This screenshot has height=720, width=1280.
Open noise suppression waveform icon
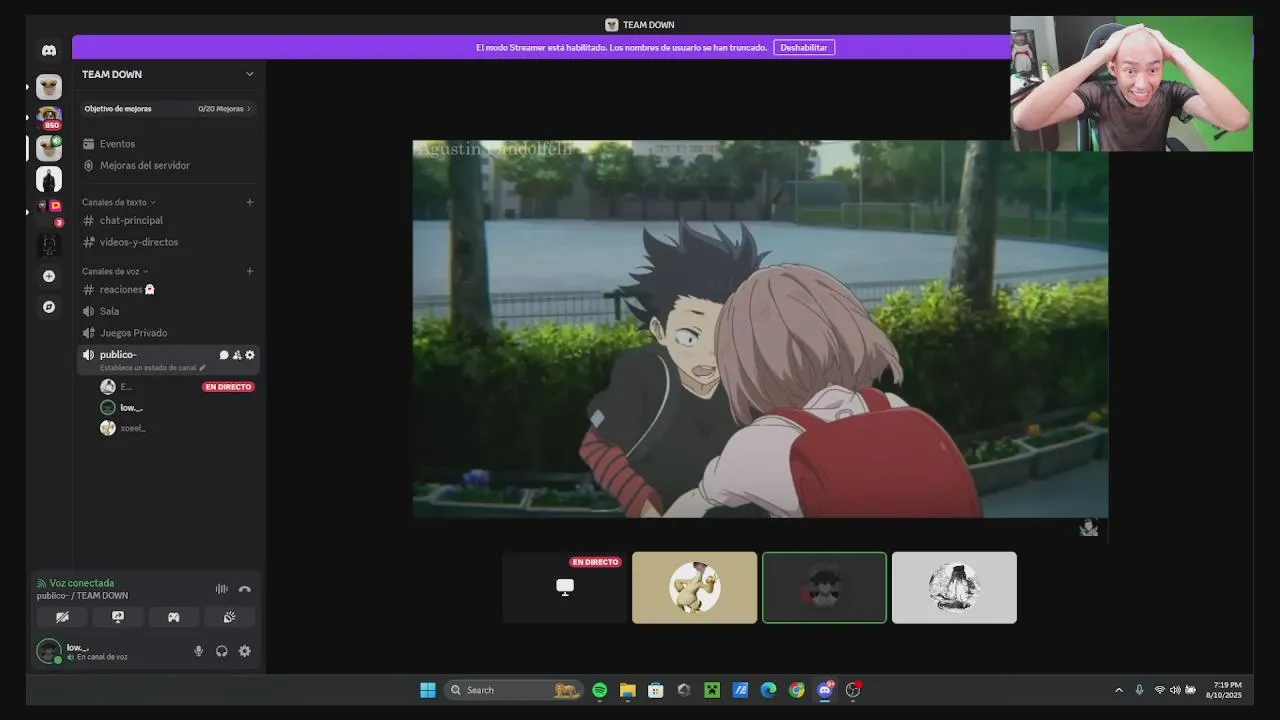tap(222, 589)
